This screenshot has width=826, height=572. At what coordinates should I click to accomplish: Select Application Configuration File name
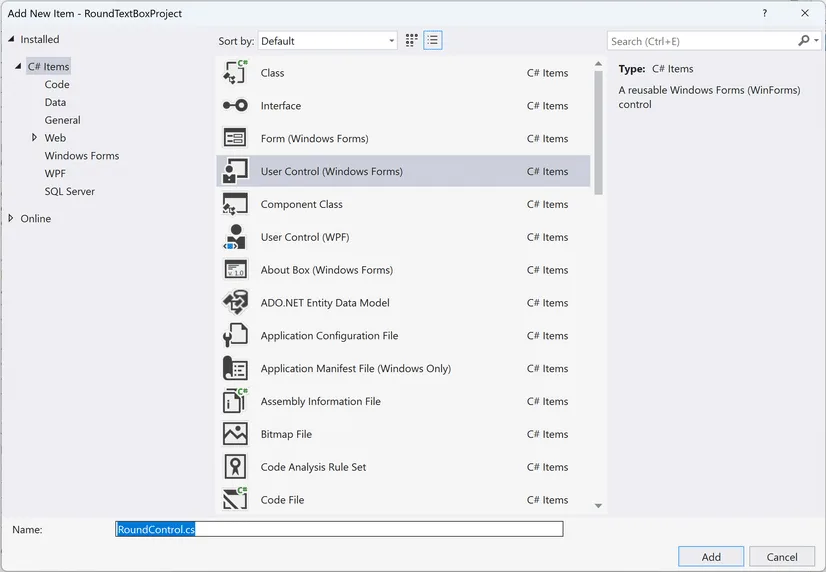tap(329, 336)
